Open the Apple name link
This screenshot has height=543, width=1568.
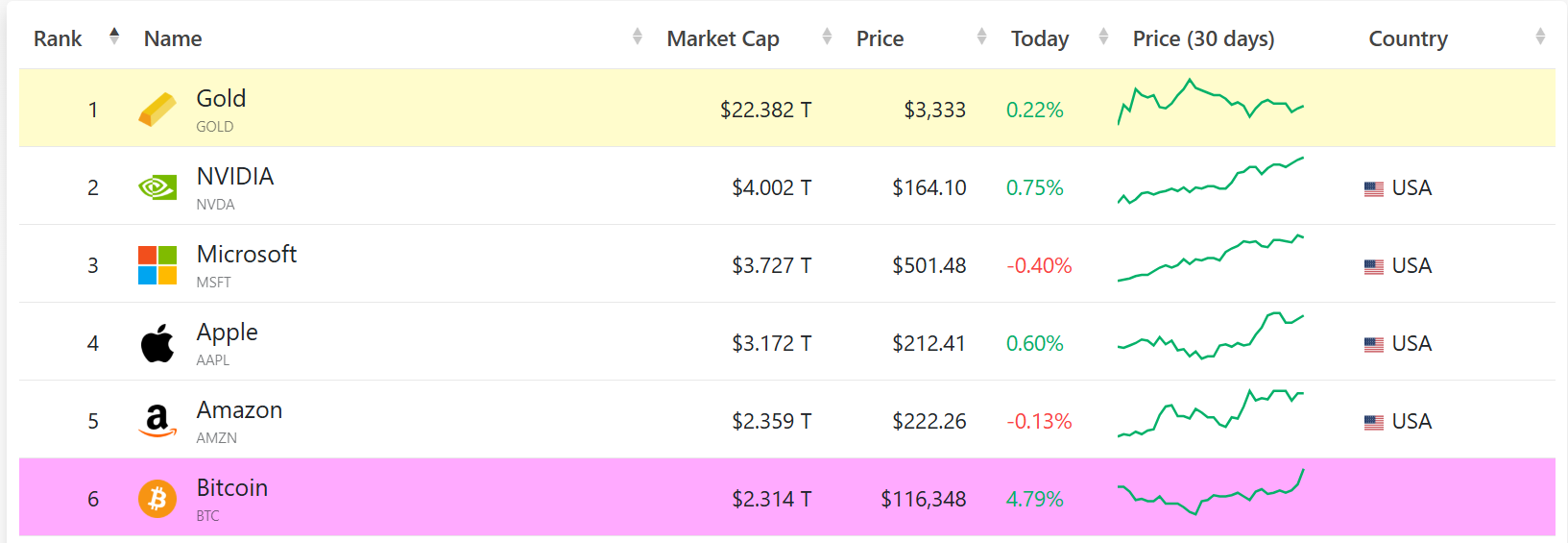pyautogui.click(x=228, y=333)
